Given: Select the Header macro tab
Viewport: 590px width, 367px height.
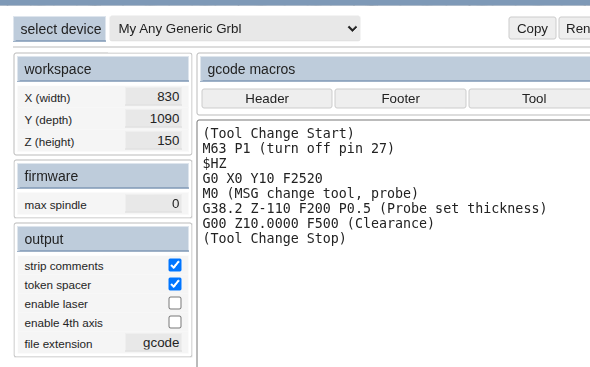Looking at the screenshot, I should point(267,99).
